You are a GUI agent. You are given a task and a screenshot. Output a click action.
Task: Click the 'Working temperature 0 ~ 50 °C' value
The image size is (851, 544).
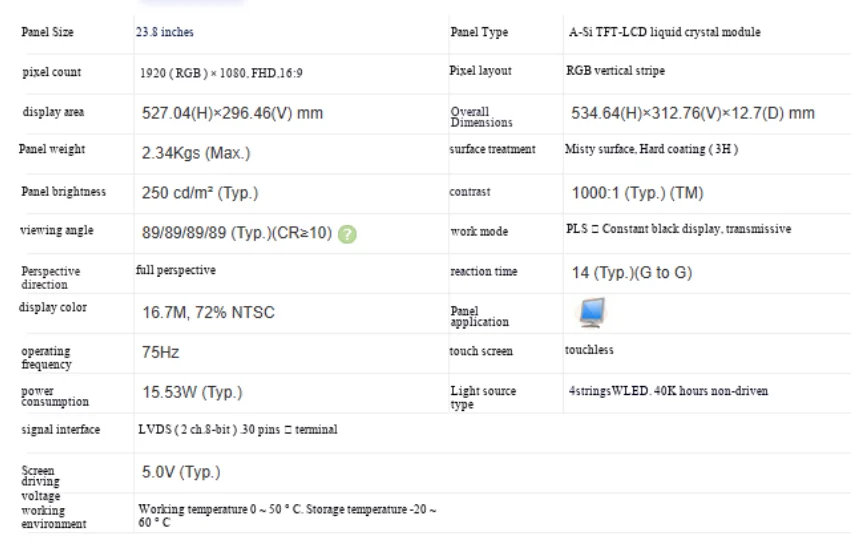point(287,516)
